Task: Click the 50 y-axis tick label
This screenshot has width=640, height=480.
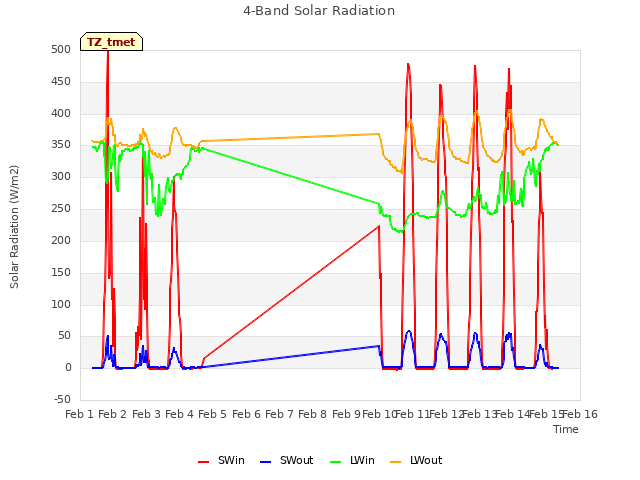Action: pos(65,336)
